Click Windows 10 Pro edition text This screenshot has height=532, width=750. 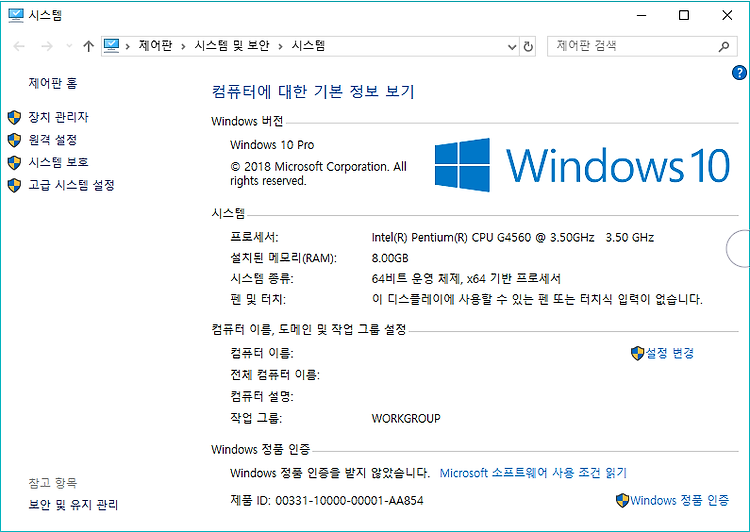tap(272, 144)
